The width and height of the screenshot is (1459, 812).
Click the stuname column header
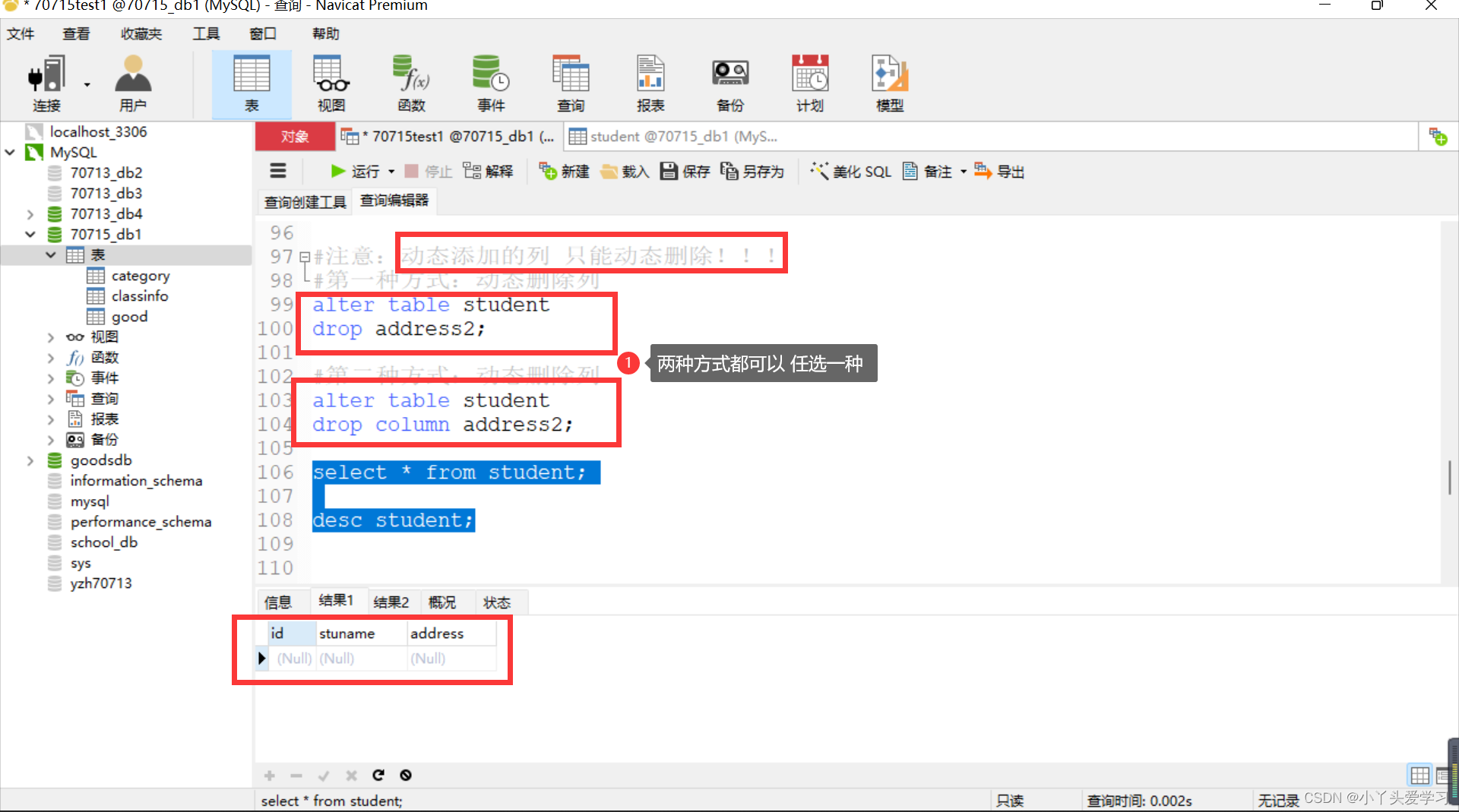(x=362, y=633)
